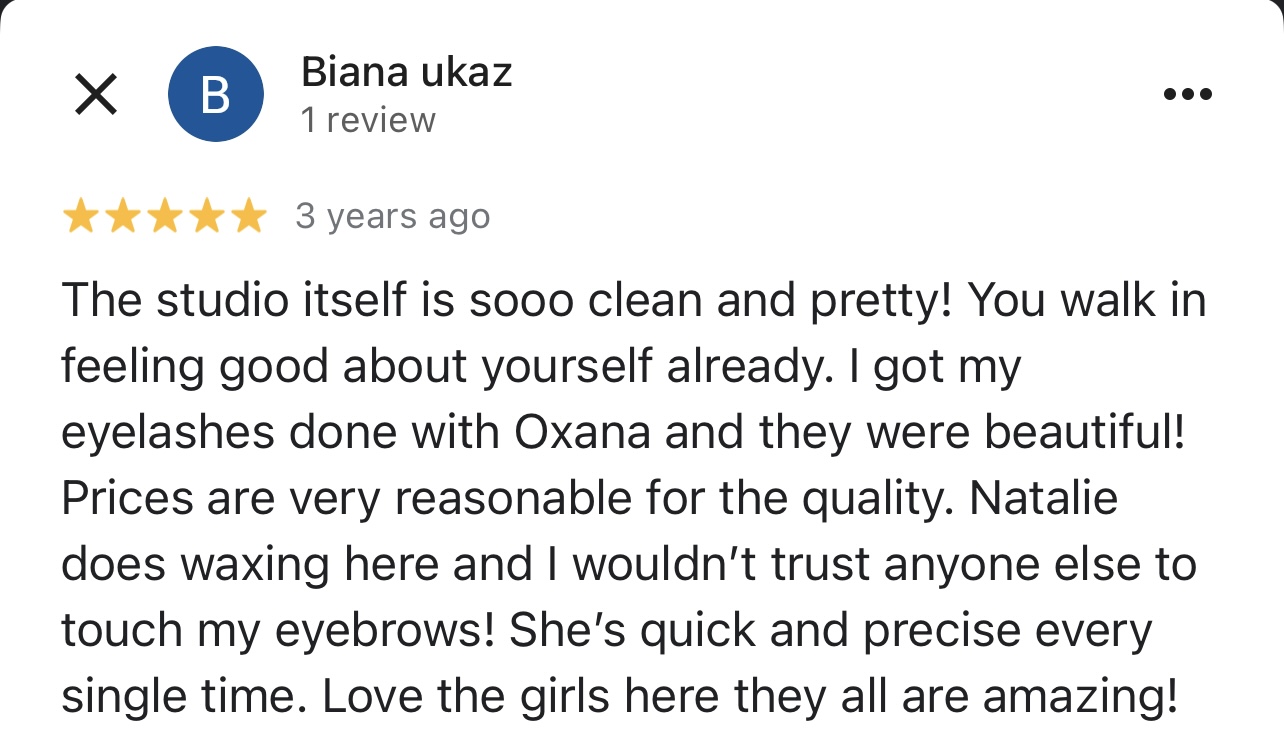Close the review with the X icon
This screenshot has height=754, width=1284.
tap(96, 95)
